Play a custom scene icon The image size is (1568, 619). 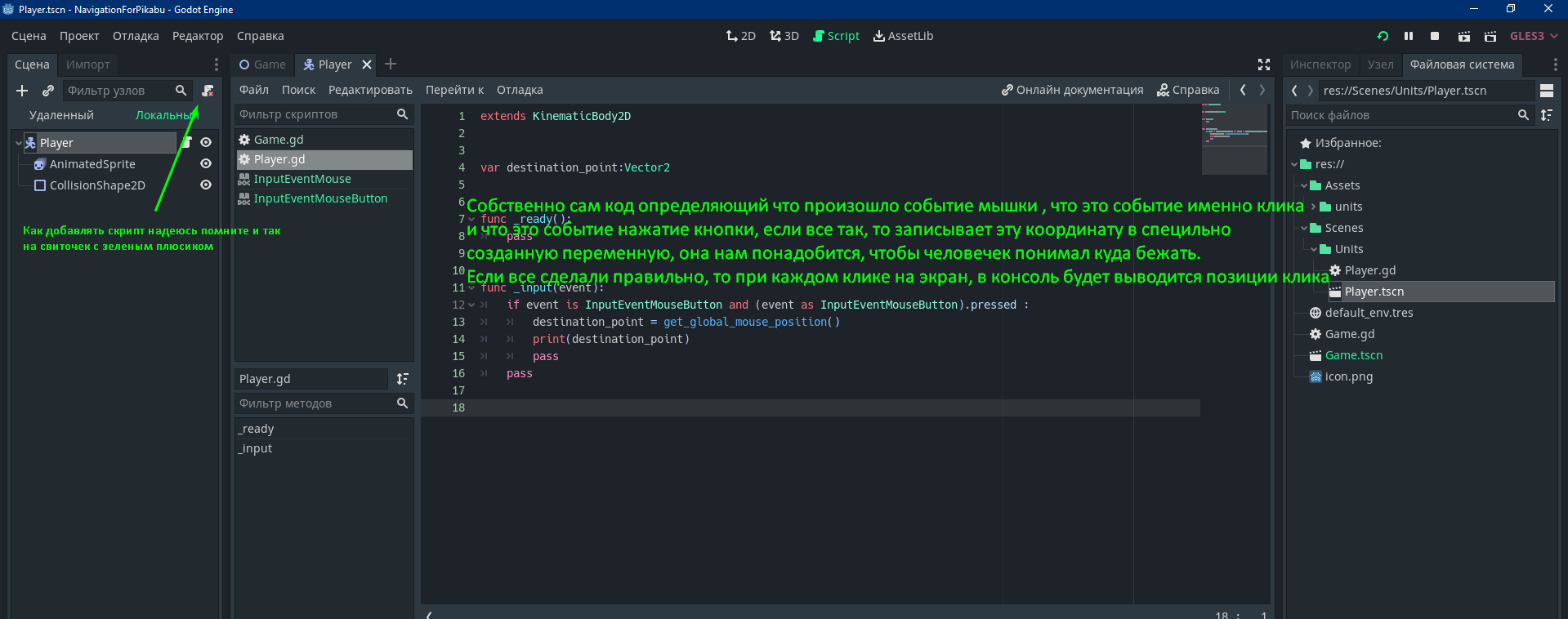click(1490, 36)
